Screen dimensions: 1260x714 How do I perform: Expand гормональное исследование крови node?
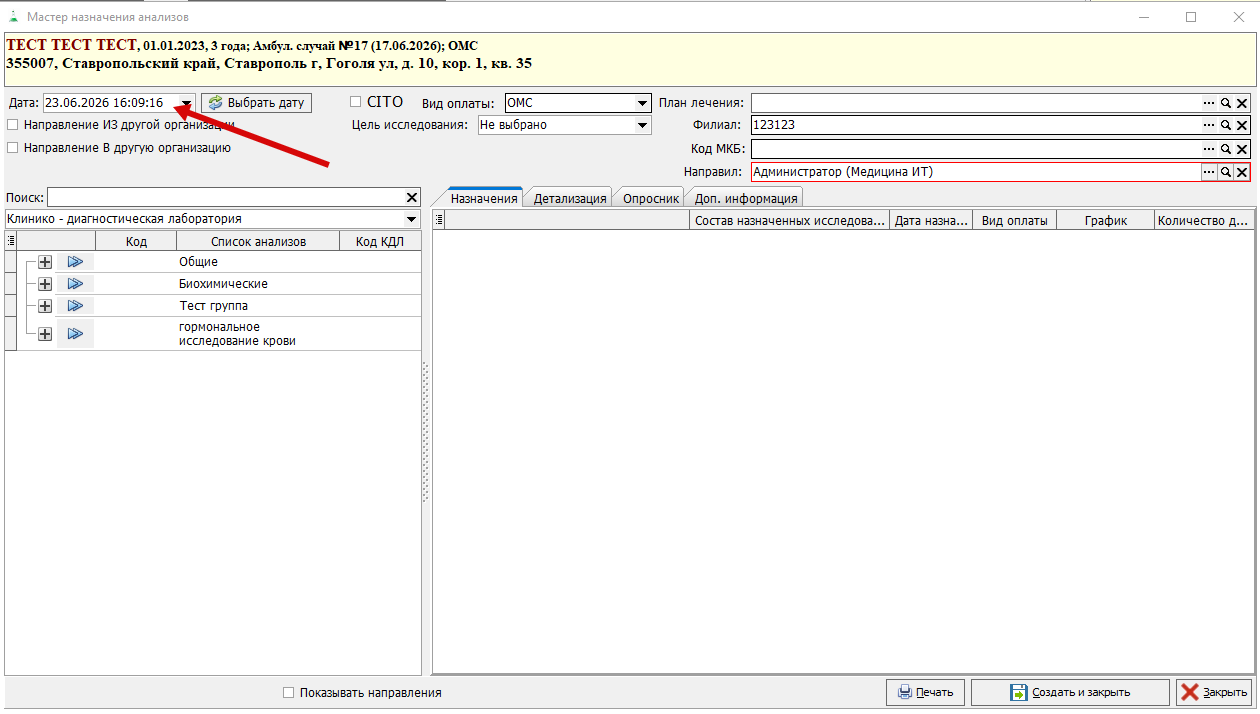[45, 334]
